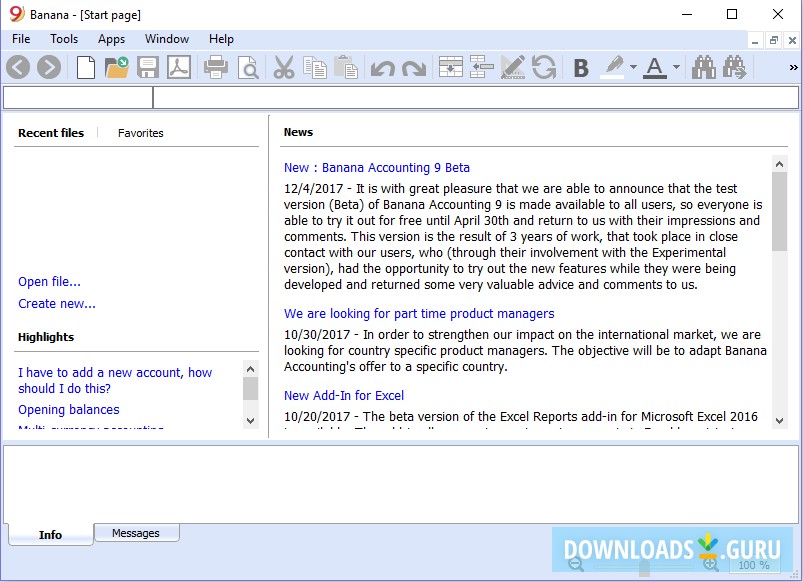The width and height of the screenshot is (803, 582).
Task: Undo last action with the curved-left arrow
Action: (383, 68)
